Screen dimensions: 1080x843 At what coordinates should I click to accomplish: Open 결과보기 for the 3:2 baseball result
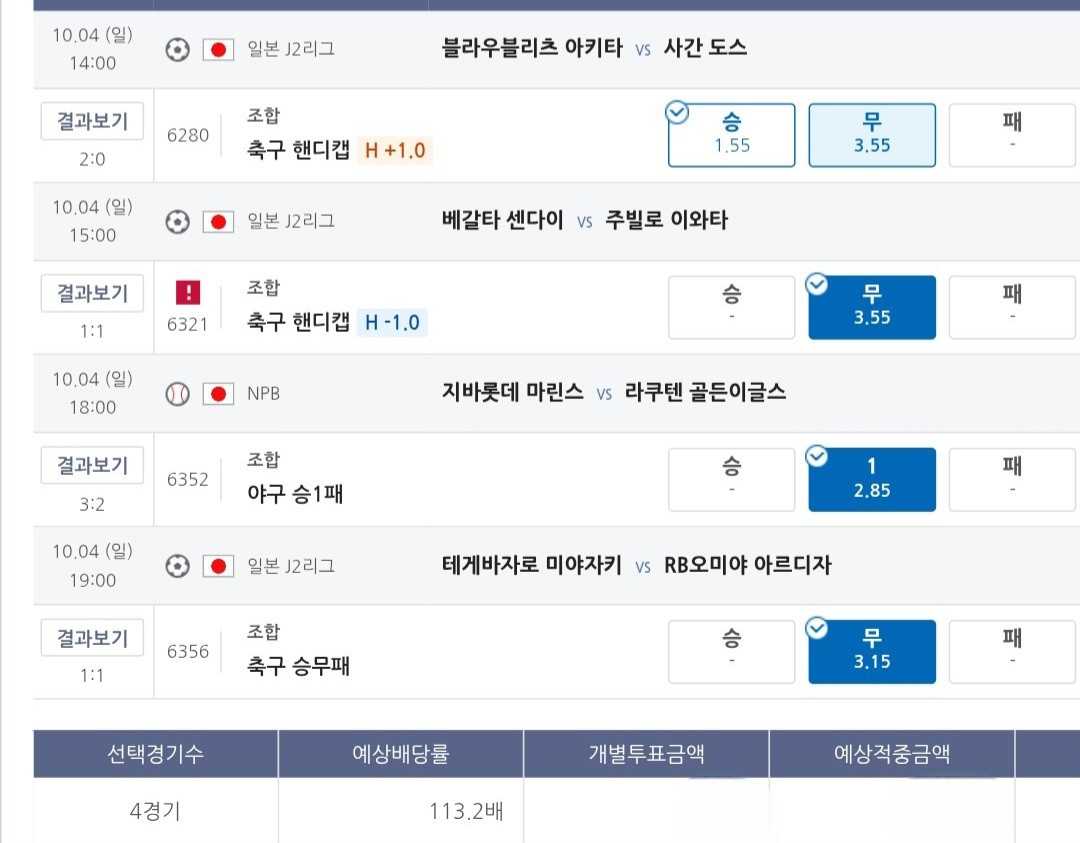[x=92, y=466]
